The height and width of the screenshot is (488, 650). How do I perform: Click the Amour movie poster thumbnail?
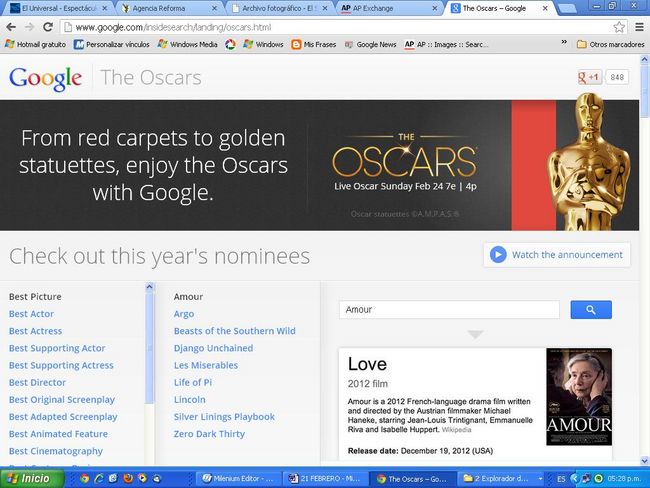[x=579, y=397]
